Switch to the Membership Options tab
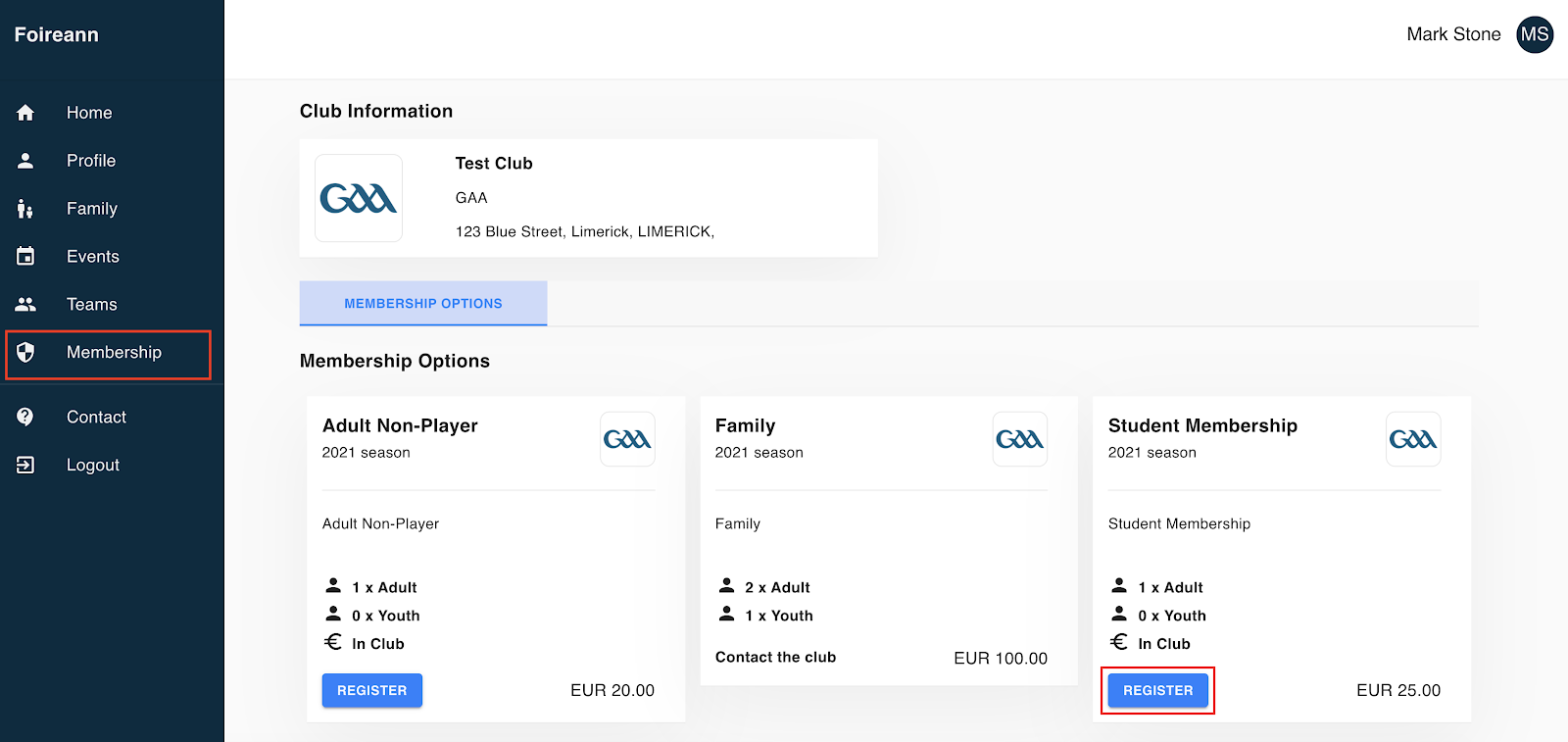 (x=423, y=304)
